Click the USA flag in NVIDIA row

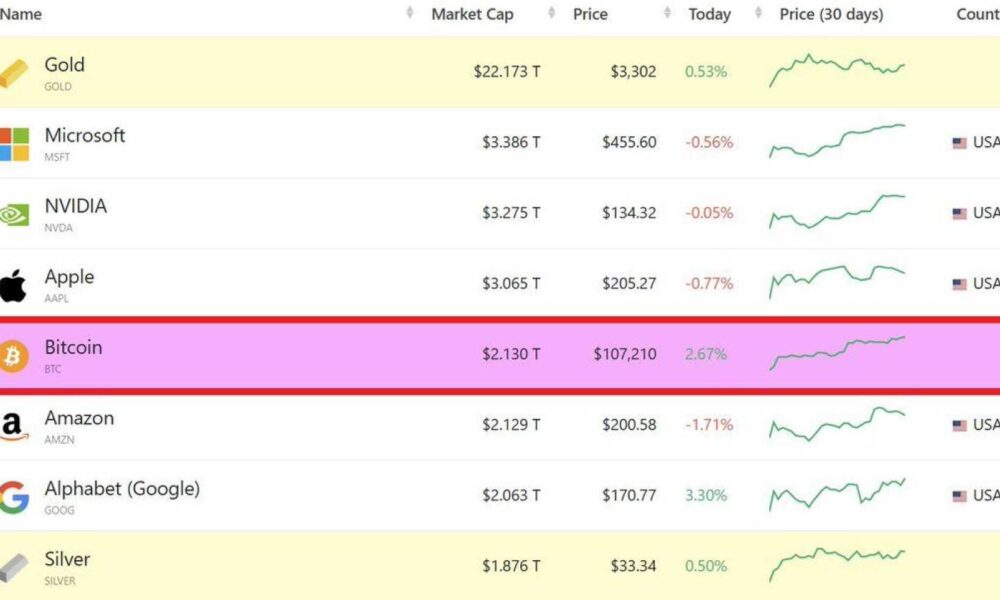point(959,214)
